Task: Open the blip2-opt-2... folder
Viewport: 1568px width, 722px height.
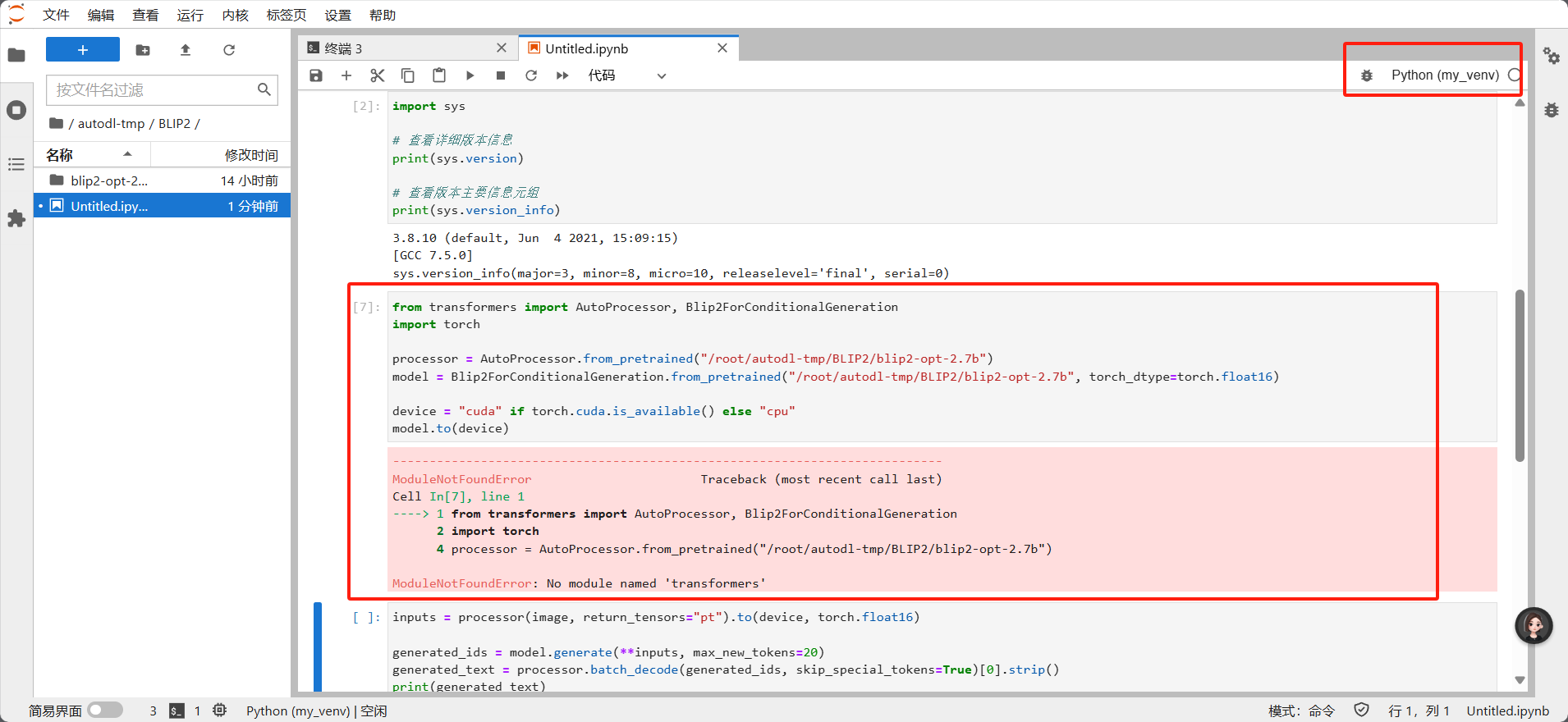Action: (109, 180)
